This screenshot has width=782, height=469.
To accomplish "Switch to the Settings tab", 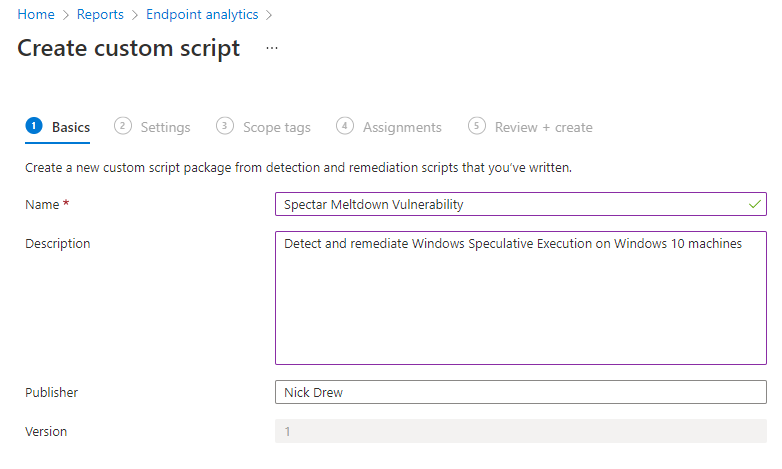I will 165,127.
